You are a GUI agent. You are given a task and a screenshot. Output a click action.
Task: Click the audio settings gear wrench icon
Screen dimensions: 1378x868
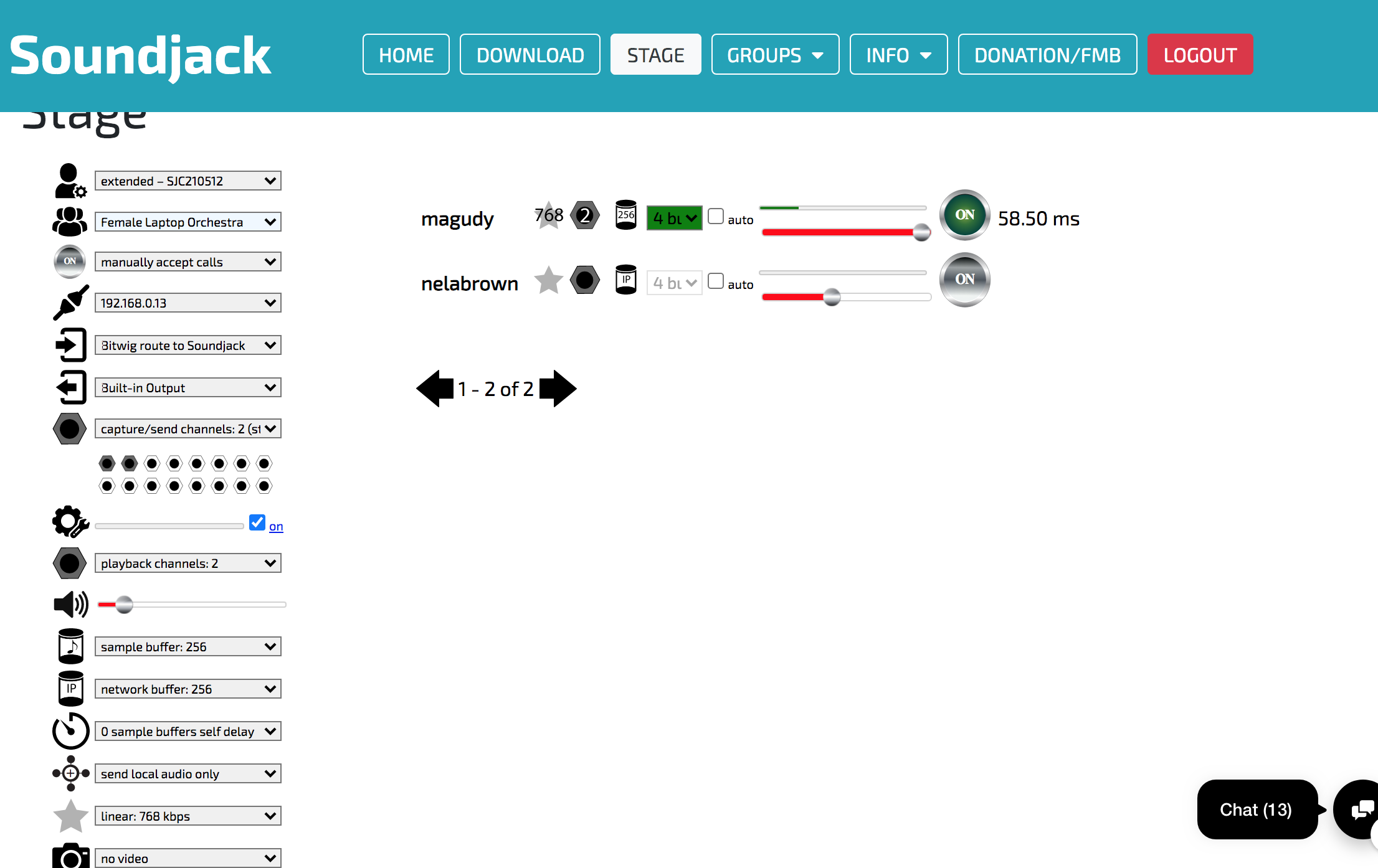coord(70,522)
